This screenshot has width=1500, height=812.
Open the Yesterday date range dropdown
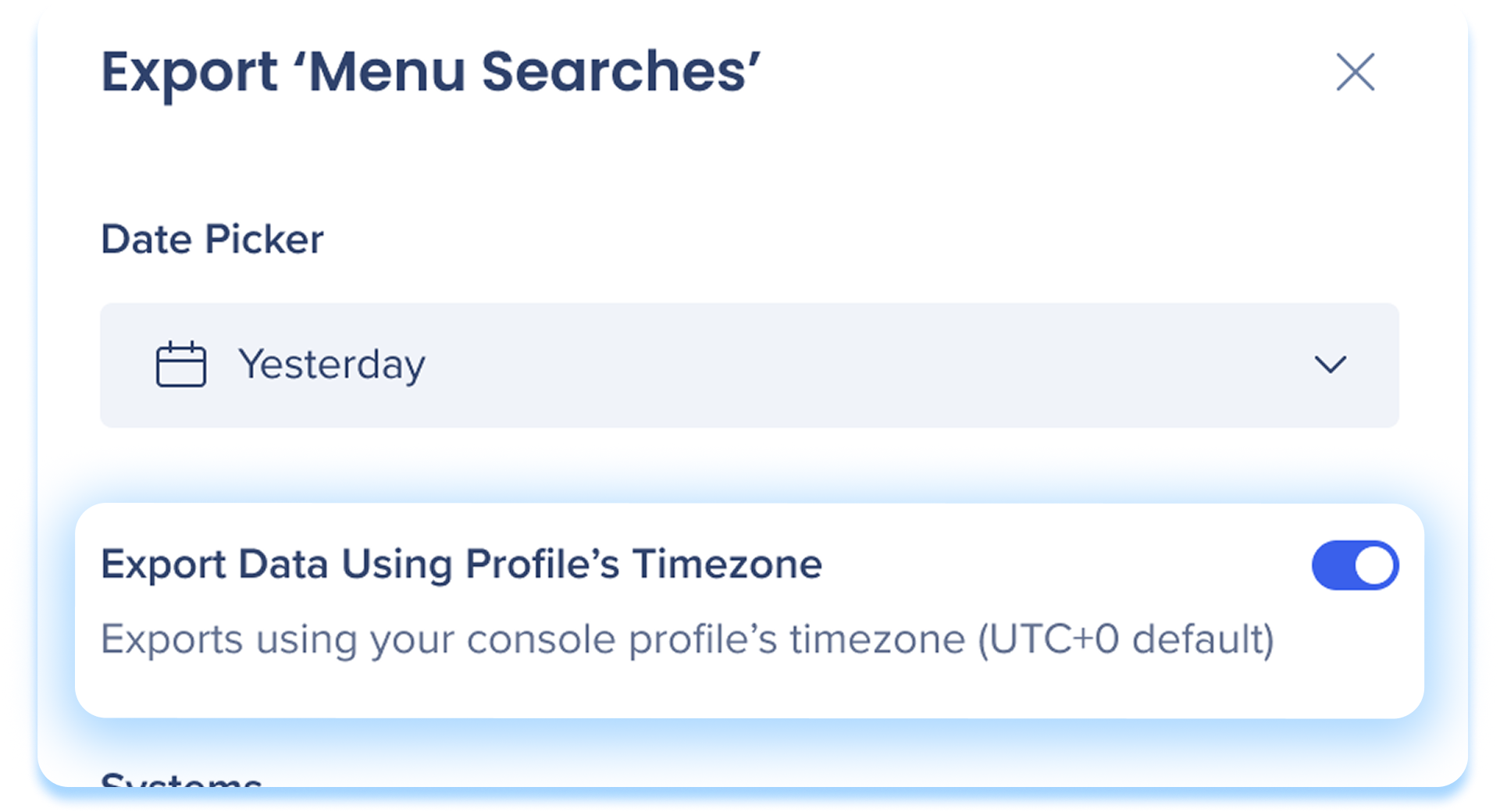[748, 365]
